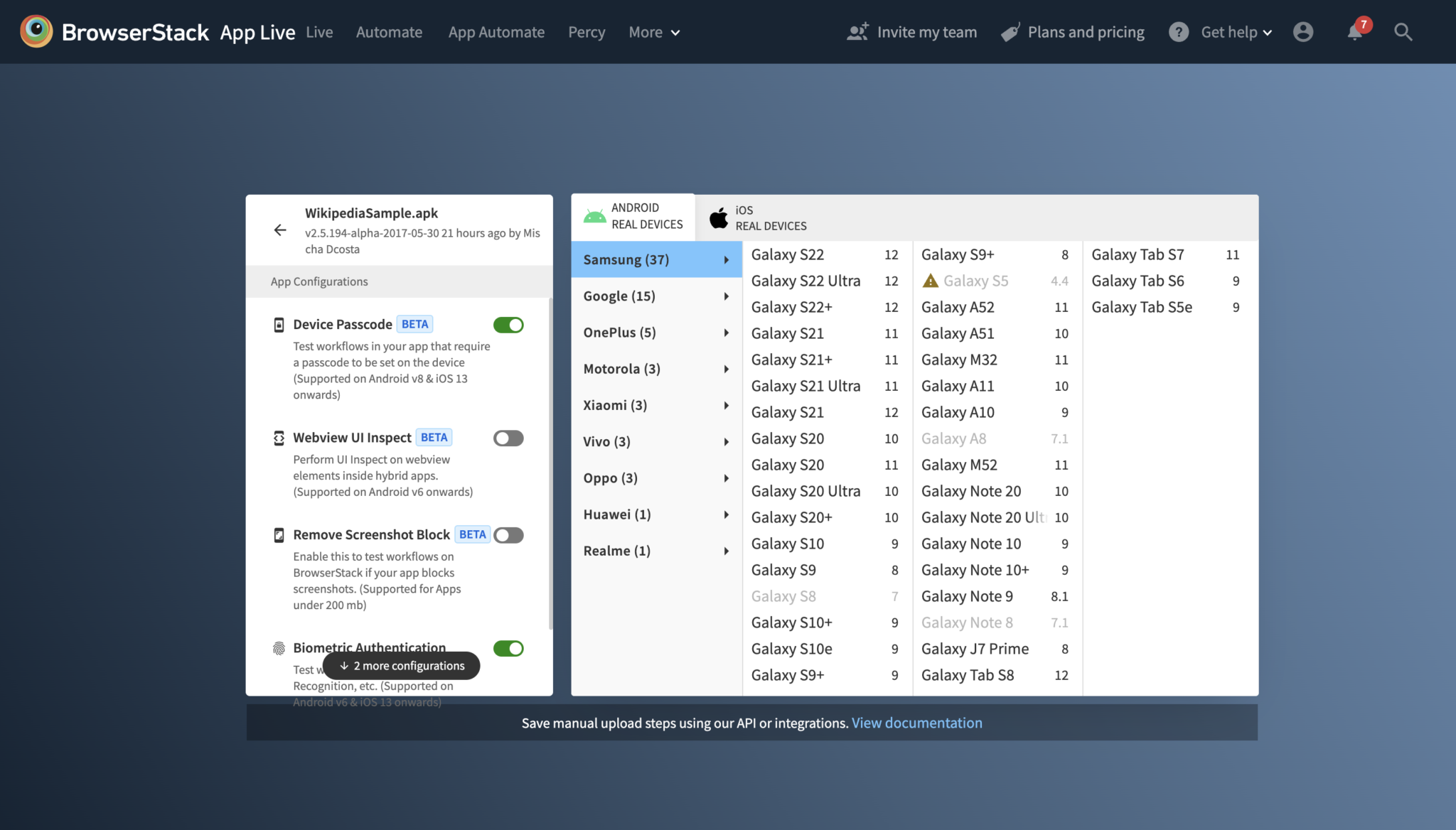Open the More menu in the navigation bar
The image size is (1456, 830).
coord(653,32)
